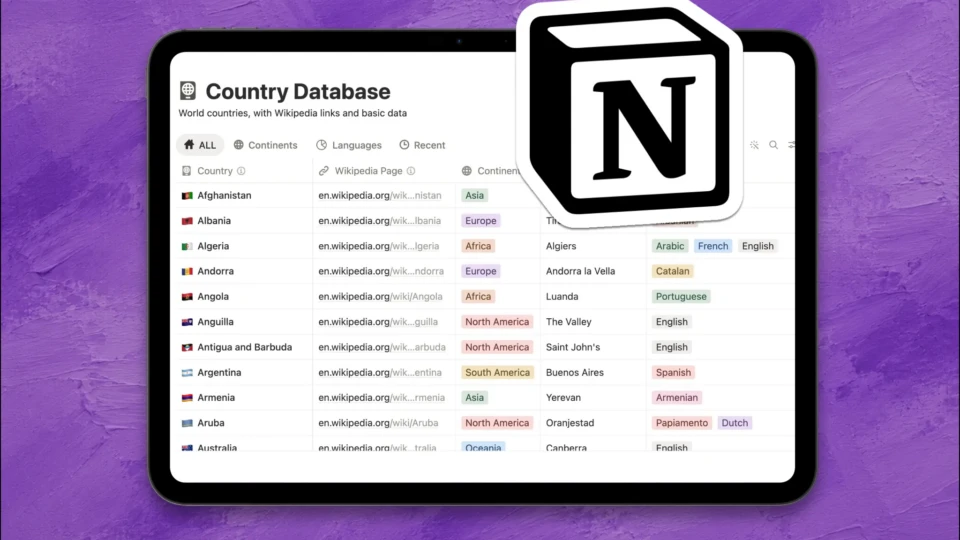Open the Andorra row
Image resolution: width=960 pixels, height=540 pixels.
pyautogui.click(x=216, y=271)
